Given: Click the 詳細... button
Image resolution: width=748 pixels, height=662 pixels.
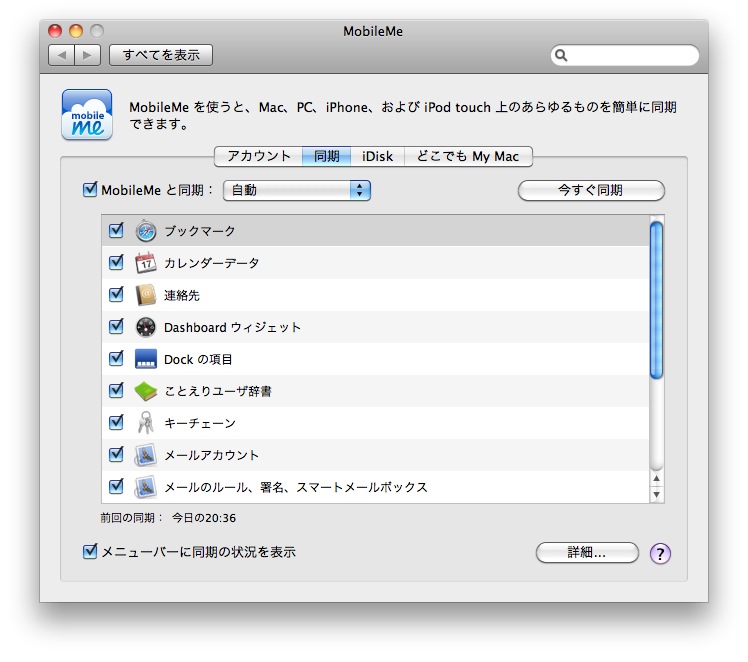Looking at the screenshot, I should coord(587,552).
